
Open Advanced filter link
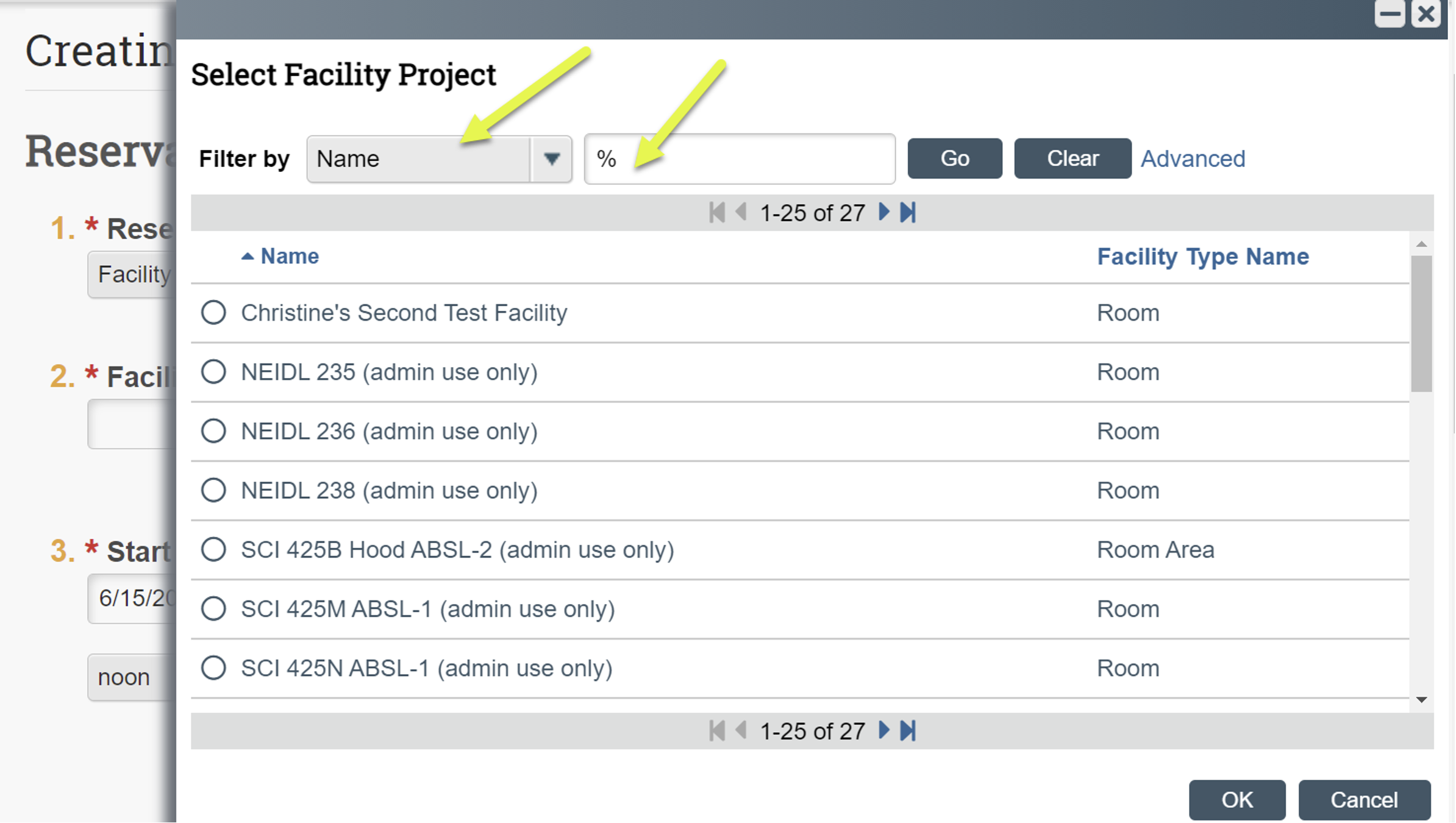pyautogui.click(x=1193, y=159)
